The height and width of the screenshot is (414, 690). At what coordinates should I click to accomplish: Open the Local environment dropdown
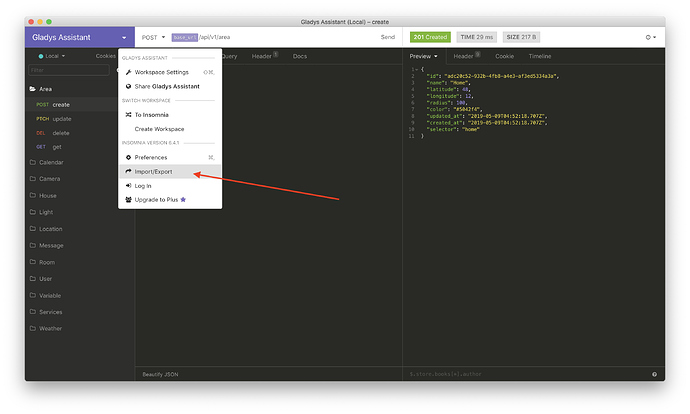pyautogui.click(x=52, y=56)
